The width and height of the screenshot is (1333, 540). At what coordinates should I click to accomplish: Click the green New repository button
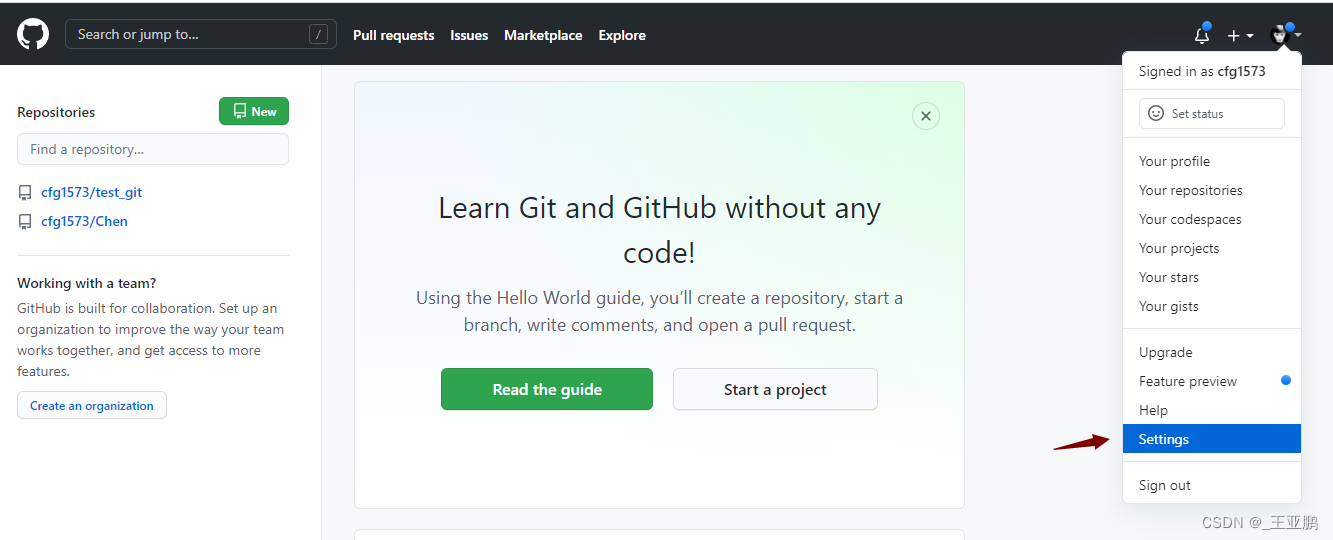(254, 111)
